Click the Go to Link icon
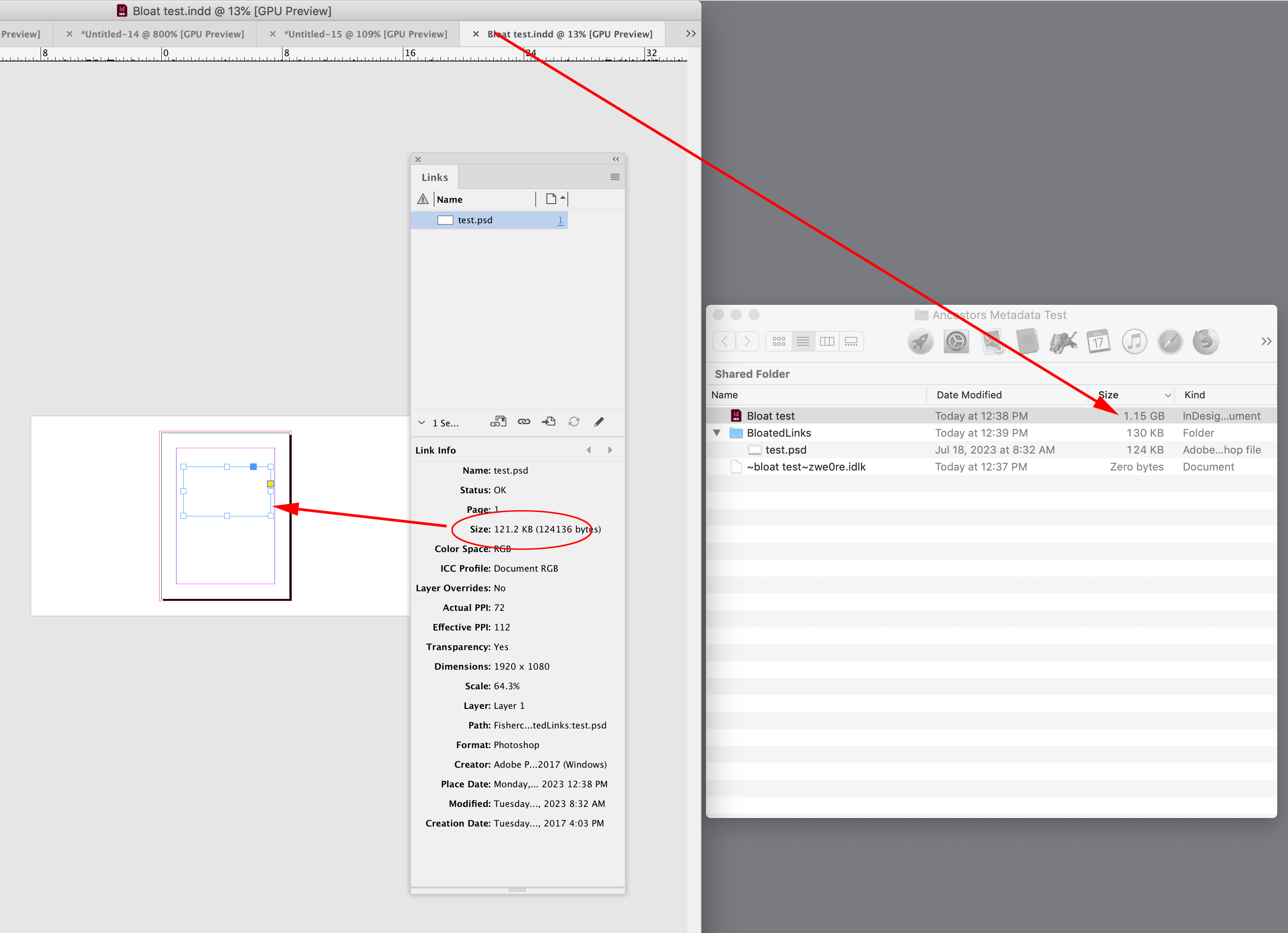1288x933 pixels. click(x=548, y=422)
